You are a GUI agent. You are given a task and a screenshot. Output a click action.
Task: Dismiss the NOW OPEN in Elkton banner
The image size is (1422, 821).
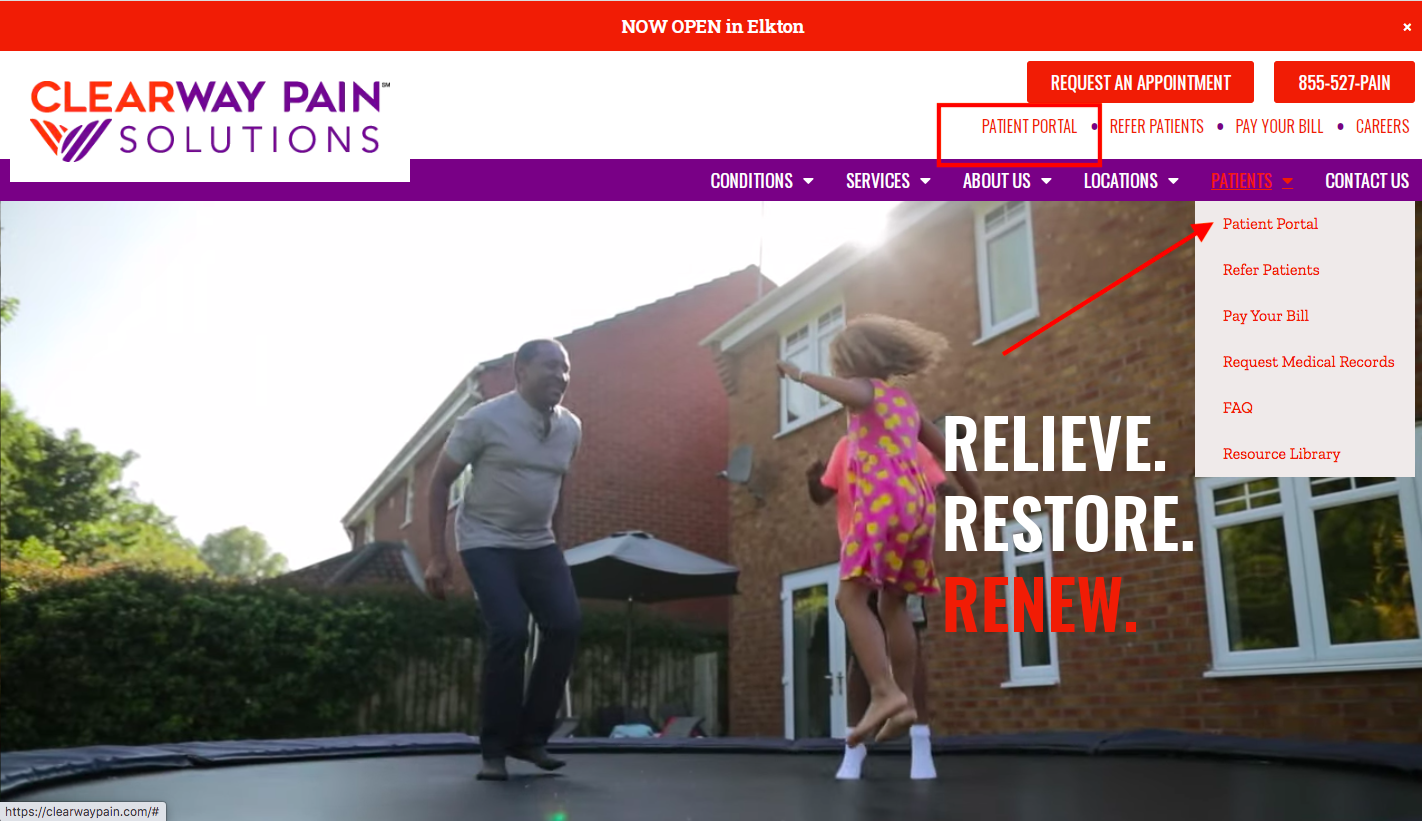(x=1407, y=27)
